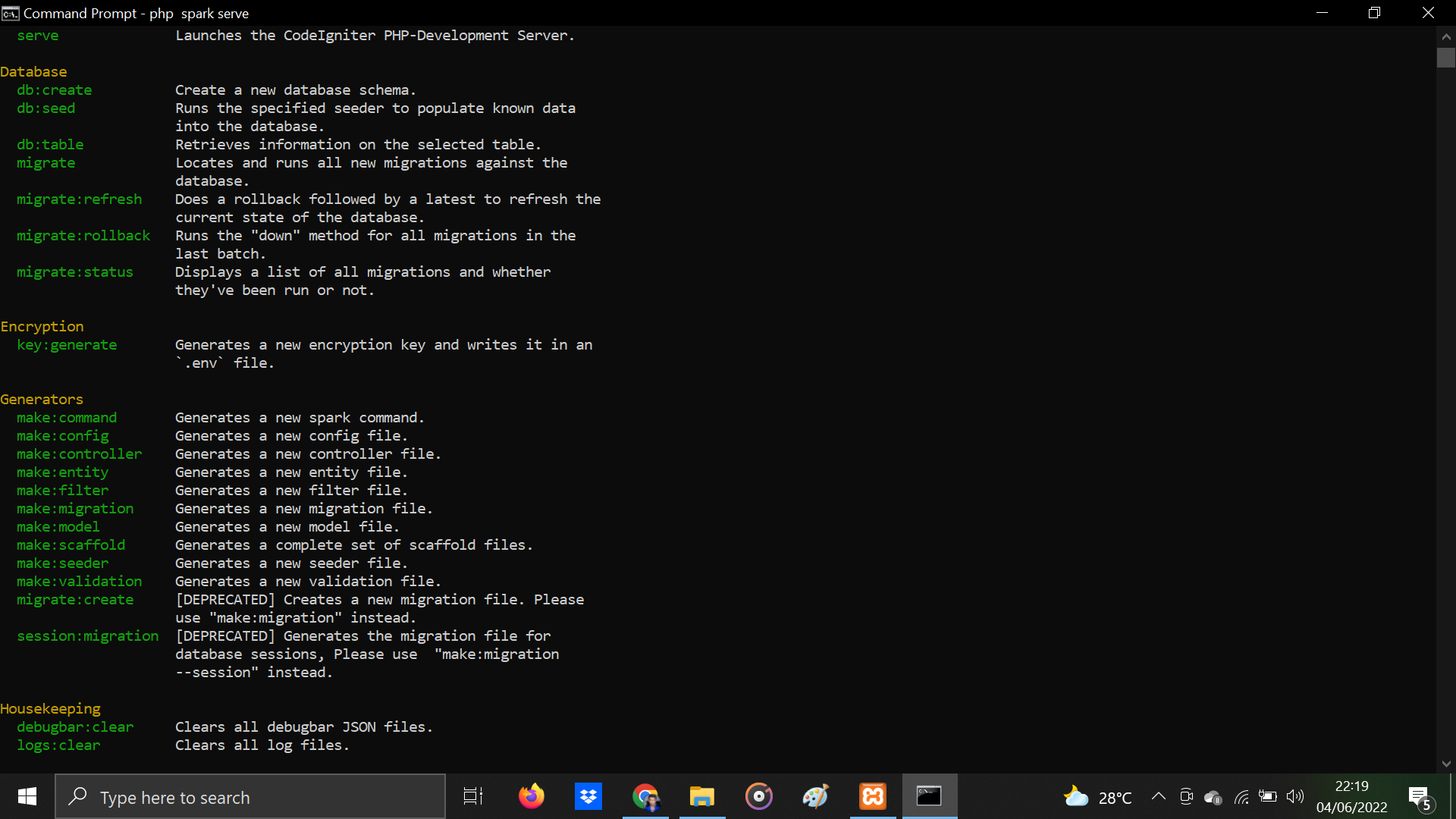Open the calendar by clicking the clock
Screen dimensions: 1456x819
tap(1352, 796)
